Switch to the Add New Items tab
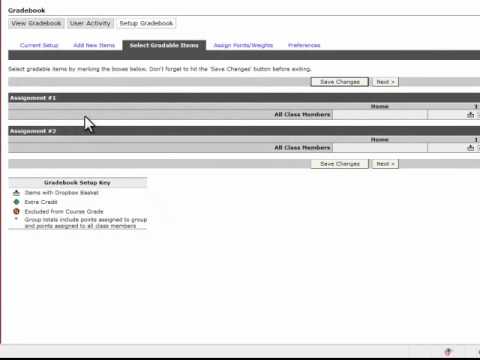 (x=94, y=45)
